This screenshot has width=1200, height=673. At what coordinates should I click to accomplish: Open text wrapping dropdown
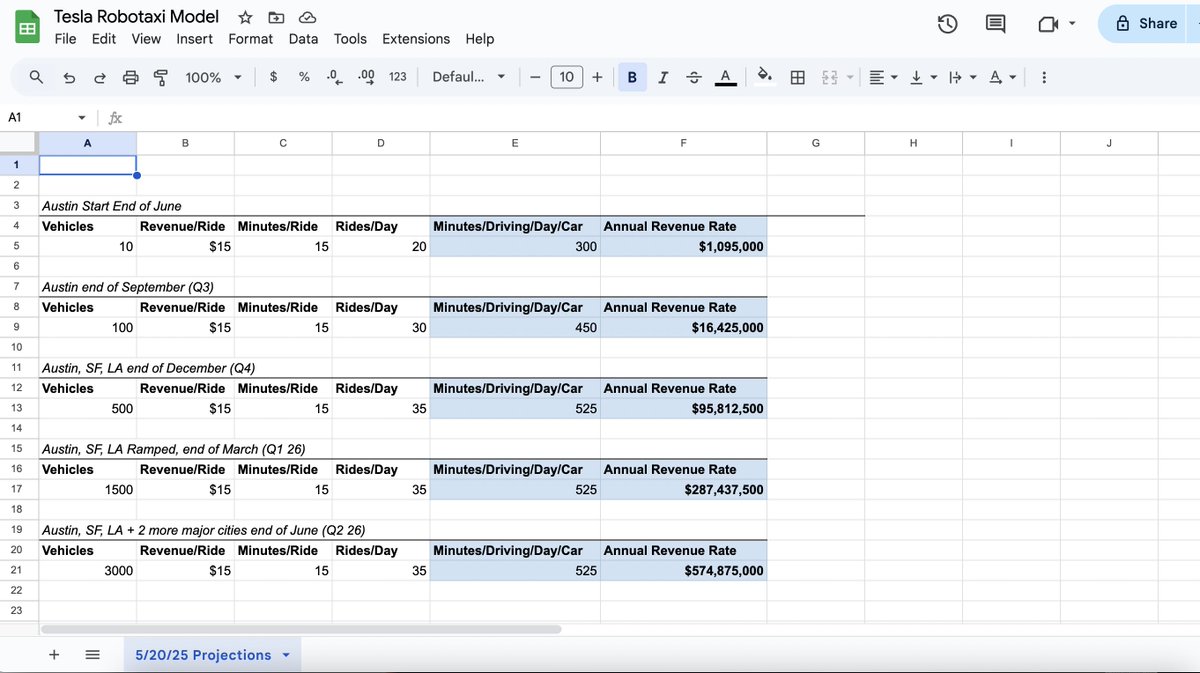(961, 77)
